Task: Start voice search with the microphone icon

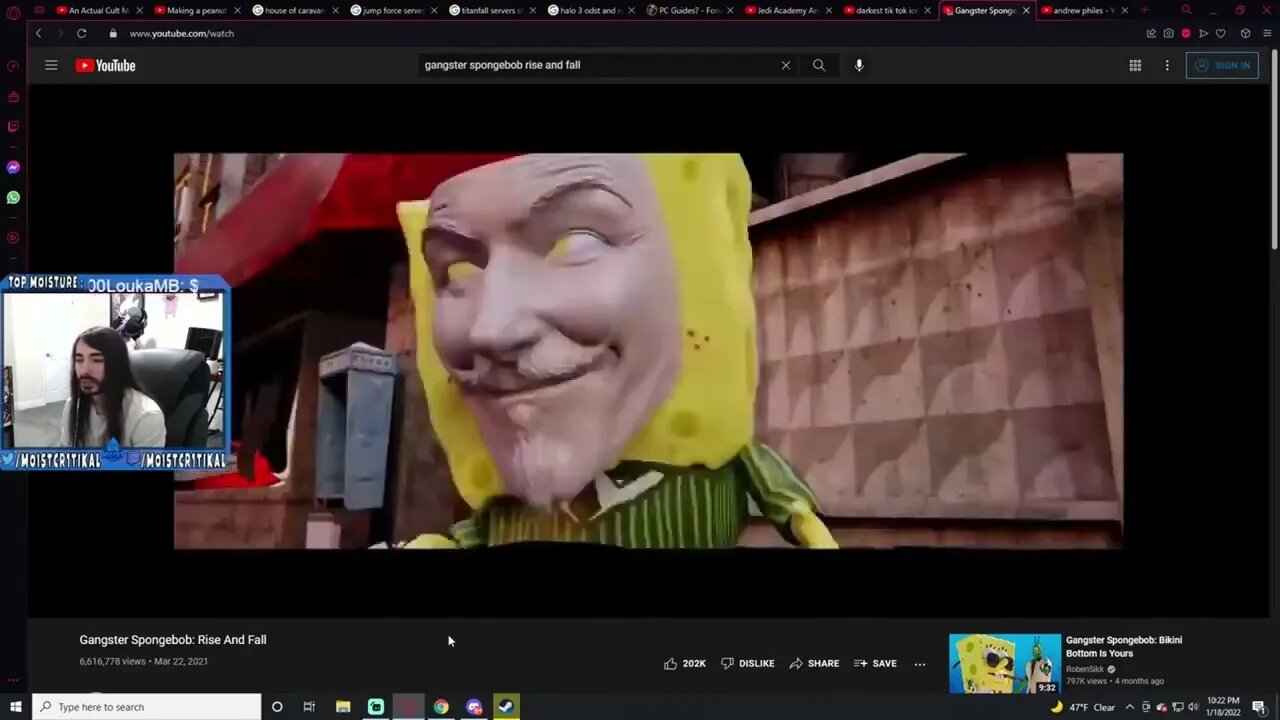Action: (x=859, y=65)
